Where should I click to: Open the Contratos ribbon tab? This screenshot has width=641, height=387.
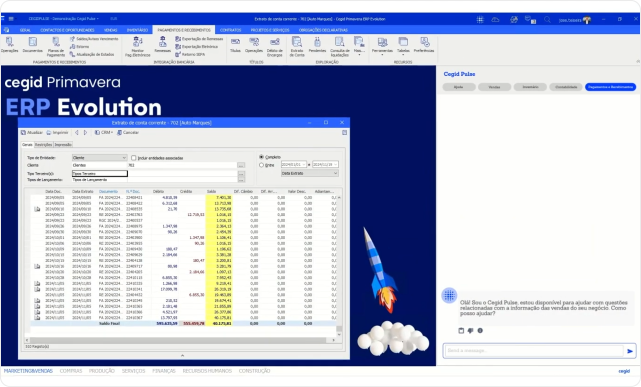click(231, 30)
